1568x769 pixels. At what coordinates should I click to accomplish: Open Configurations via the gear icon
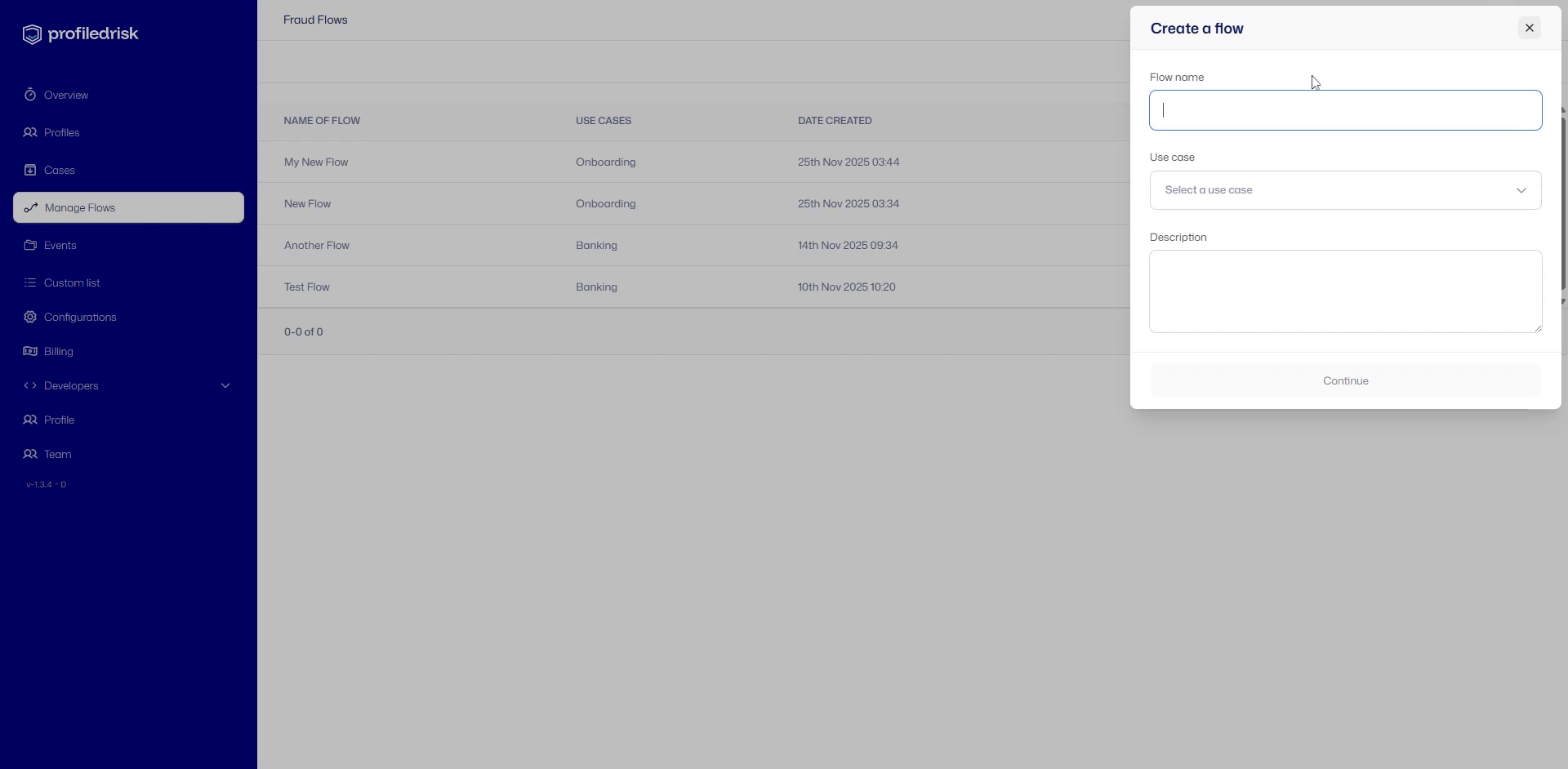(x=30, y=317)
